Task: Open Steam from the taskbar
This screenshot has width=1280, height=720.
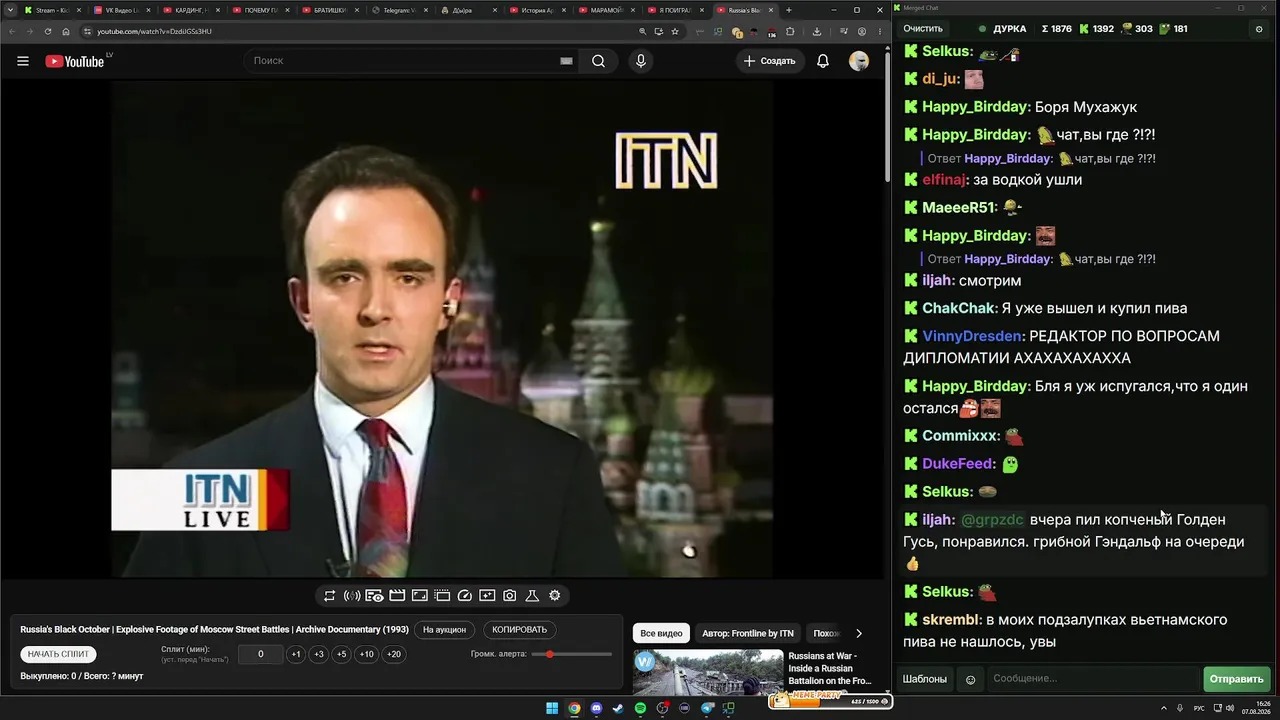Action: [x=619, y=708]
